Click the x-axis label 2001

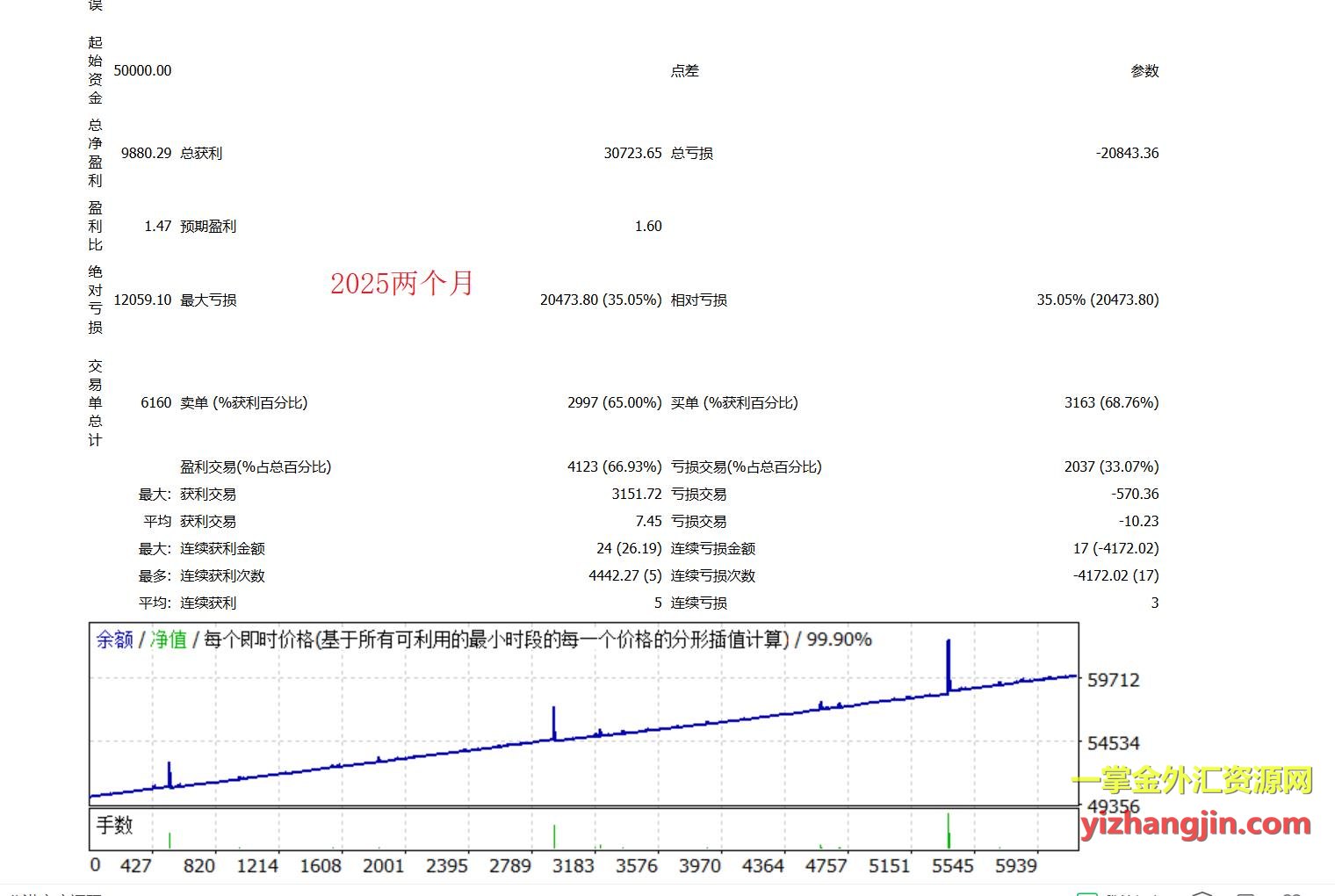pyautogui.click(x=383, y=866)
